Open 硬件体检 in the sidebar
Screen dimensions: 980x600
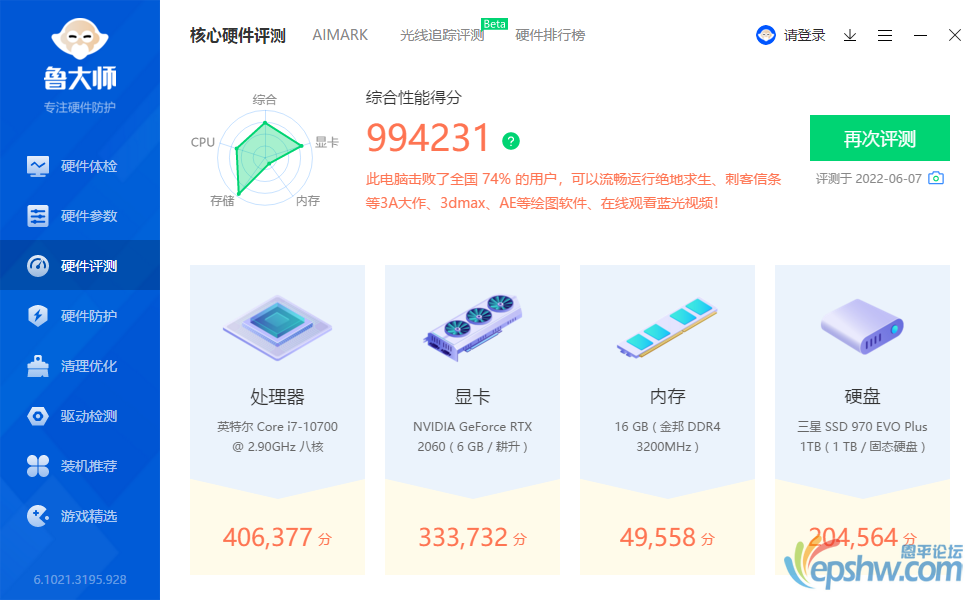pyautogui.click(x=80, y=166)
